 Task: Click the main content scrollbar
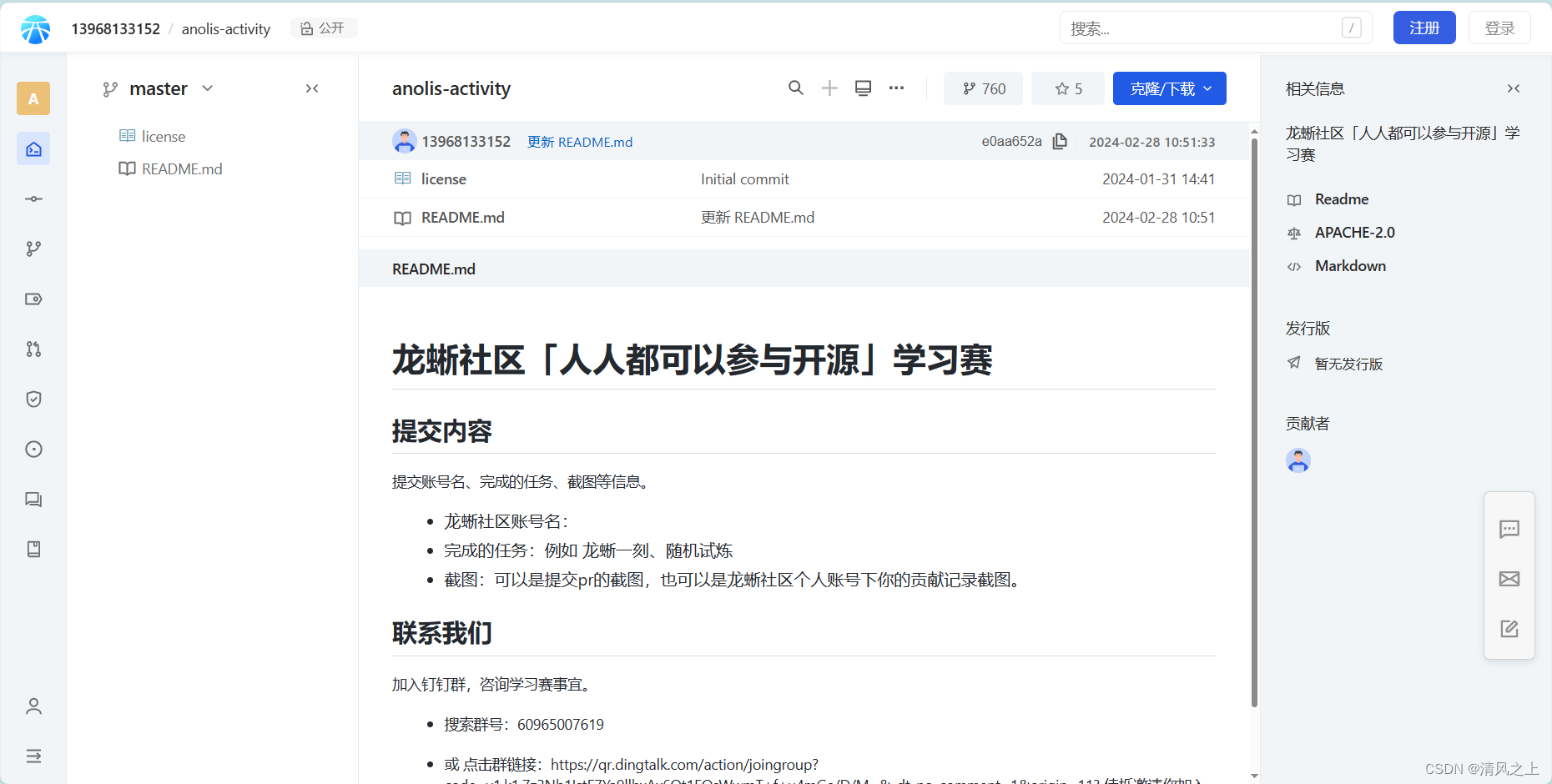(x=1254, y=421)
